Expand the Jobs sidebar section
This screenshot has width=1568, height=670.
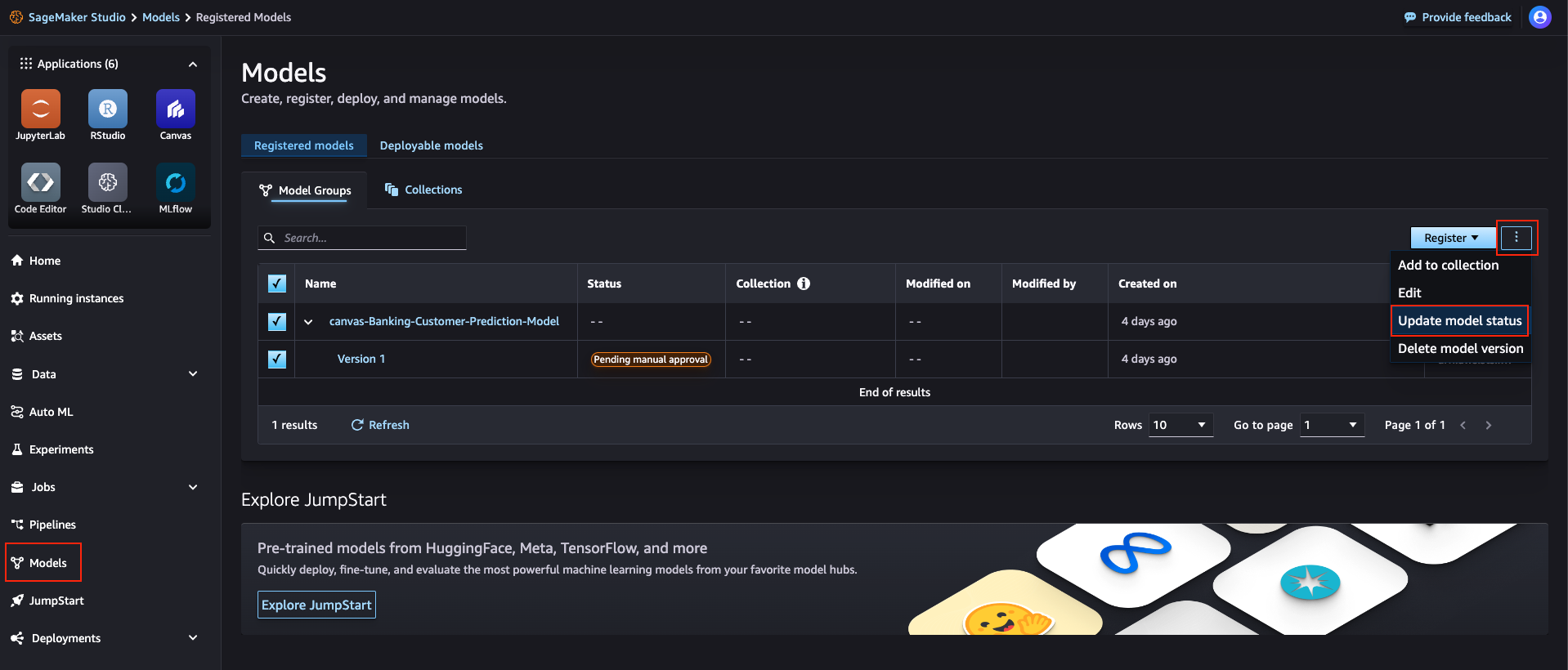tap(193, 487)
